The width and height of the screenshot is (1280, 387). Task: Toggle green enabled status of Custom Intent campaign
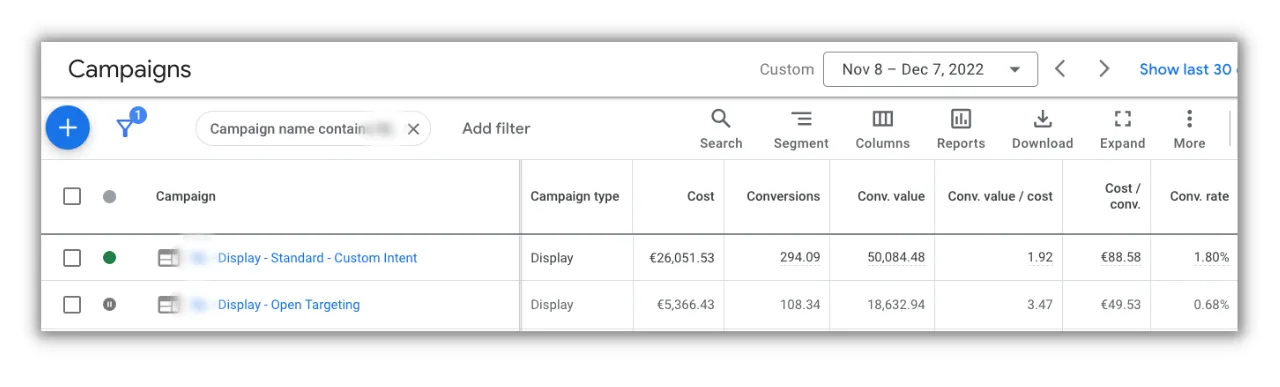109,258
